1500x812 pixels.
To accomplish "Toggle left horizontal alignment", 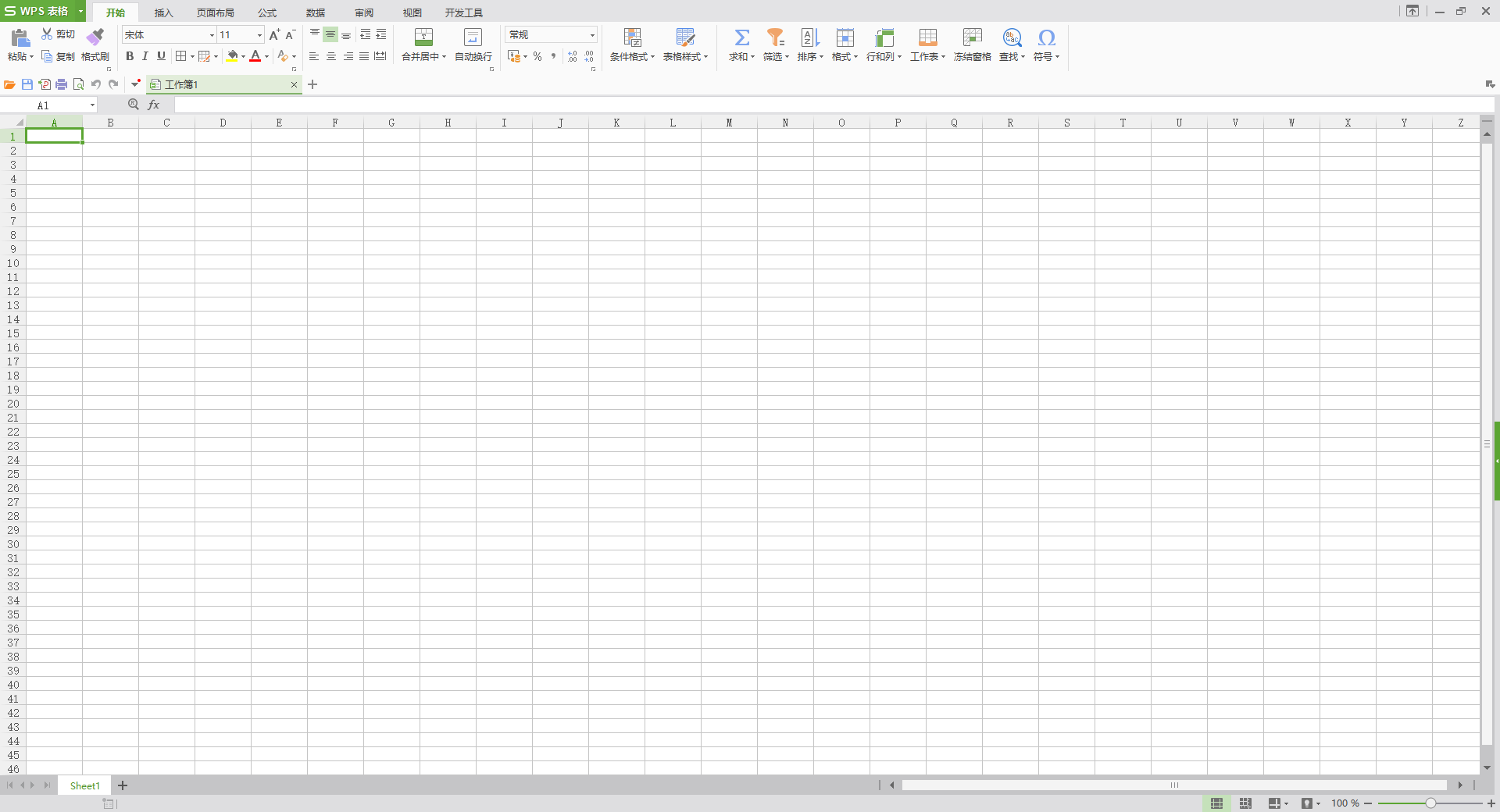I will (314, 56).
